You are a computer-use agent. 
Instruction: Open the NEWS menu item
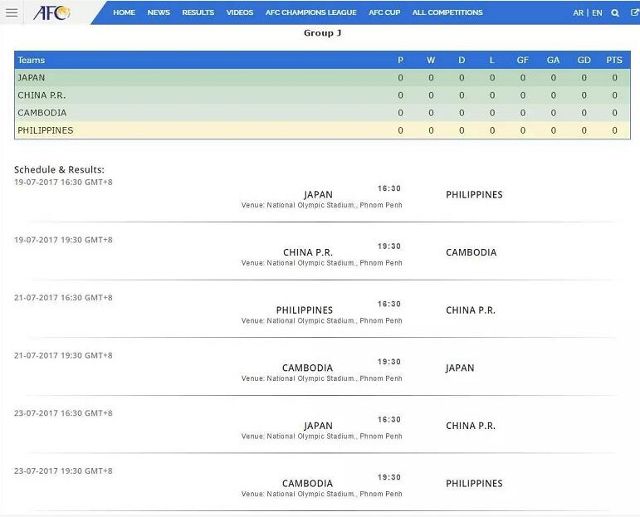click(x=159, y=13)
